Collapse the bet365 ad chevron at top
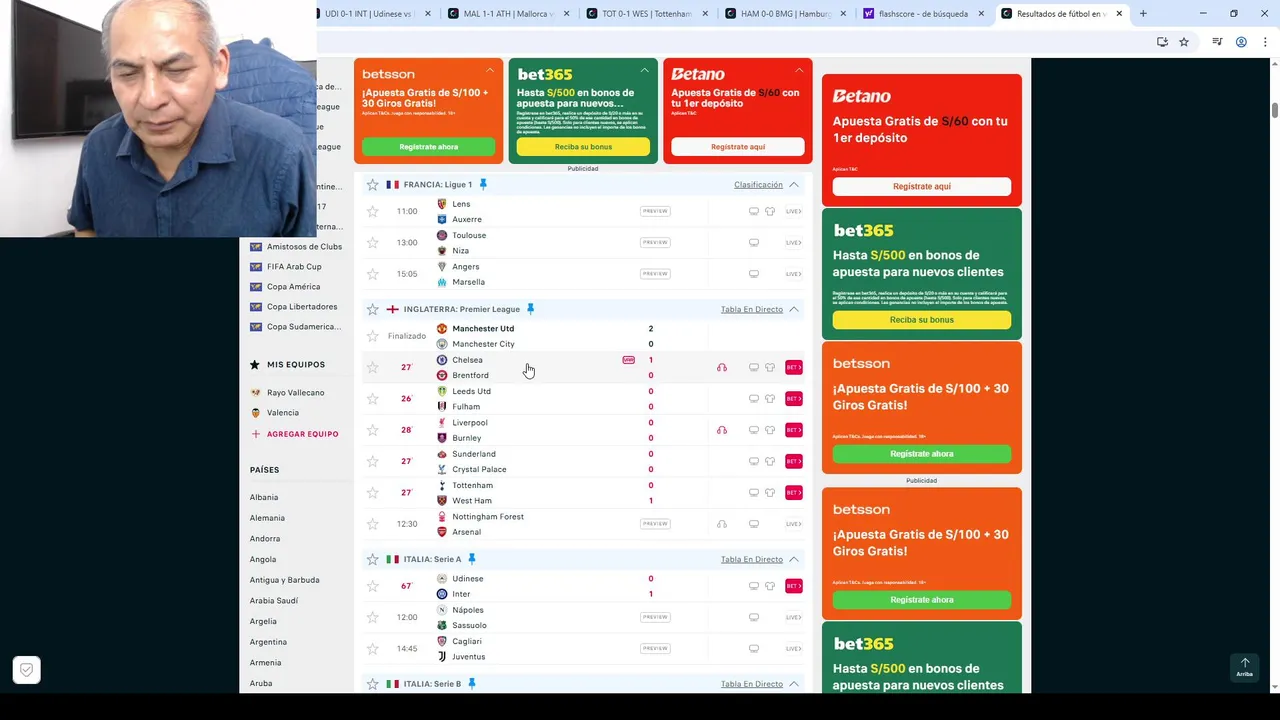1280x720 pixels. 644,71
